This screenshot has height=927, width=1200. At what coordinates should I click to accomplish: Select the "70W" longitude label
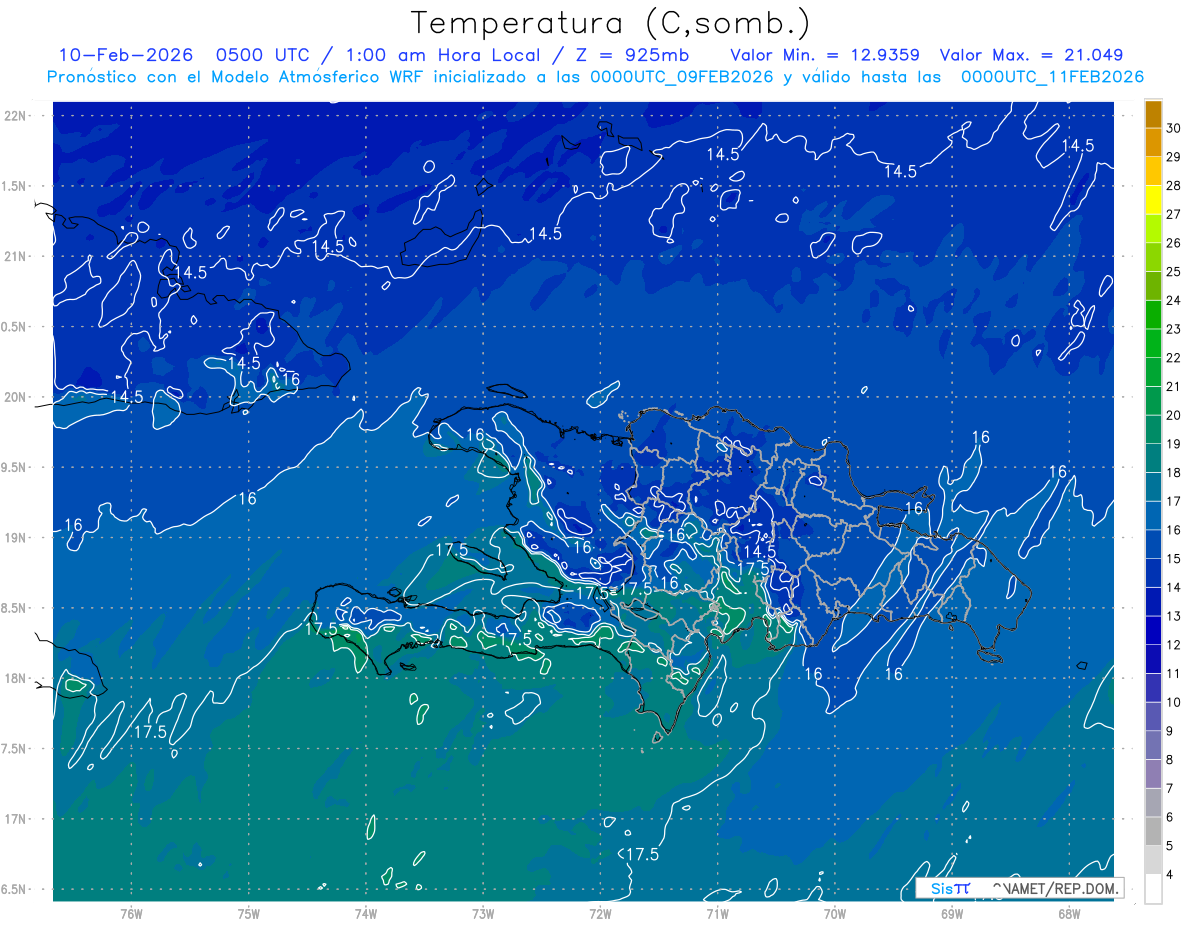pyautogui.click(x=835, y=914)
